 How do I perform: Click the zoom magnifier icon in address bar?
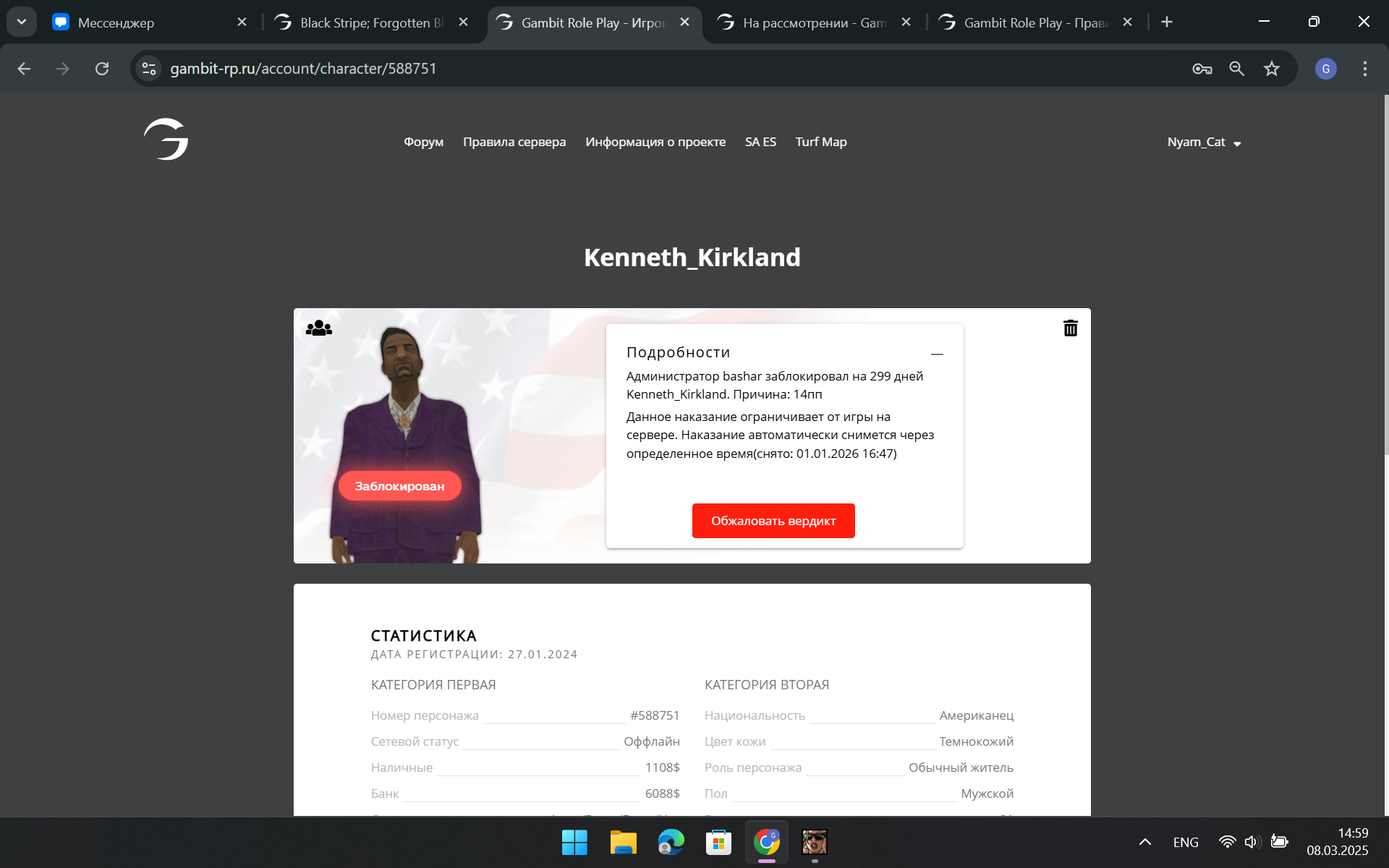(1236, 69)
